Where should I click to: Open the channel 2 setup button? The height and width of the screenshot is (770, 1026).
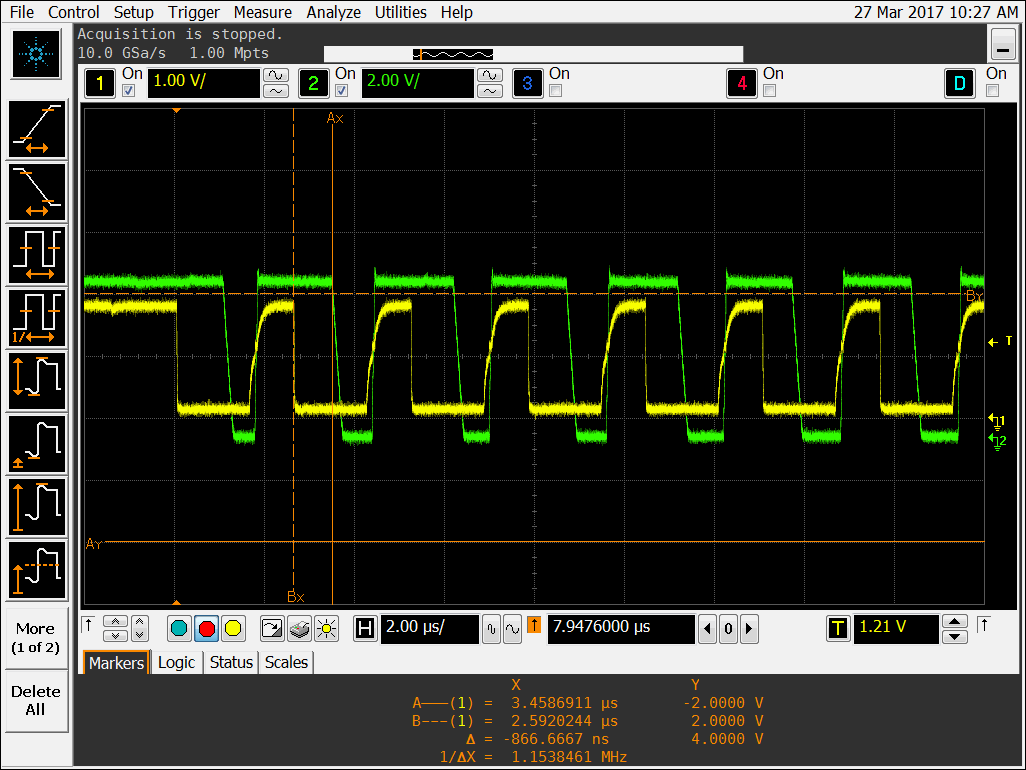[x=313, y=83]
